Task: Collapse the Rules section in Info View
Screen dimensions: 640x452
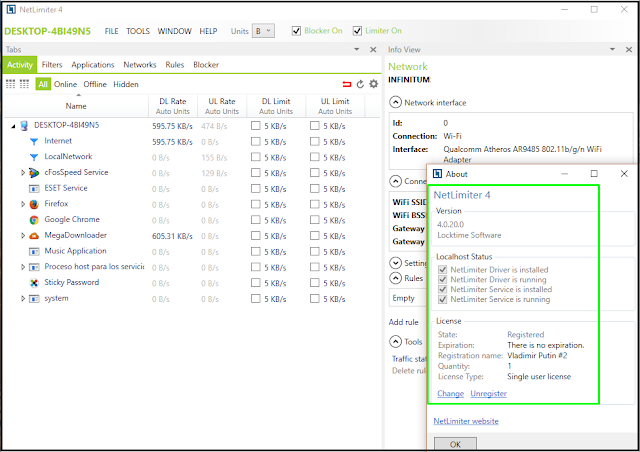Action: [395, 278]
